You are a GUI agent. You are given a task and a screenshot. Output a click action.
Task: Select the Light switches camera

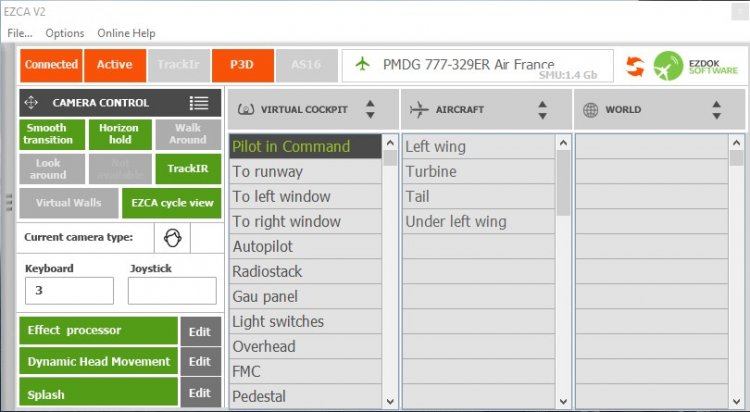305,321
